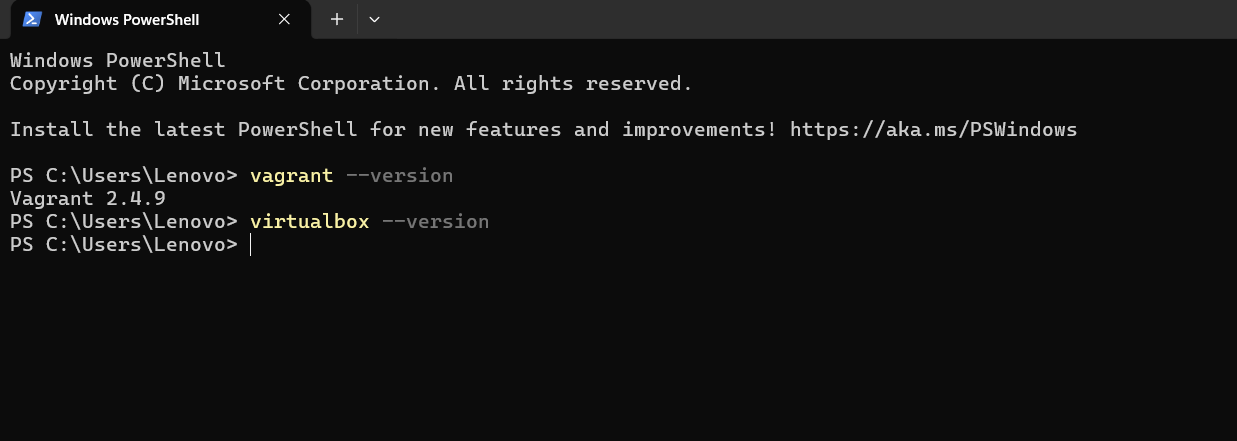Select the Windows PowerShell tab title
This screenshot has height=441, width=1237.
pos(127,19)
